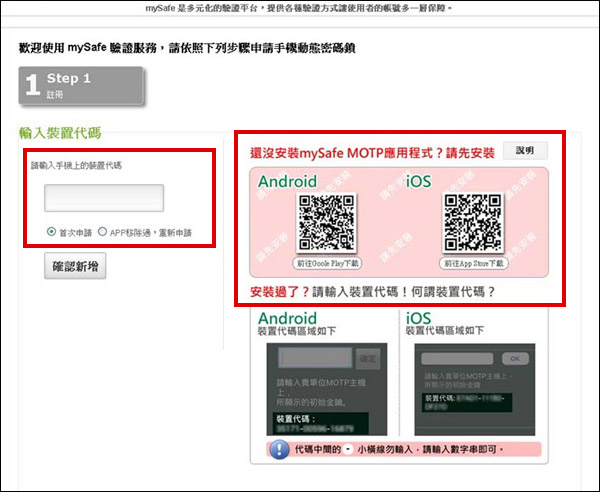
Task: Click the blue exclamation notice icon
Action: tap(279, 449)
